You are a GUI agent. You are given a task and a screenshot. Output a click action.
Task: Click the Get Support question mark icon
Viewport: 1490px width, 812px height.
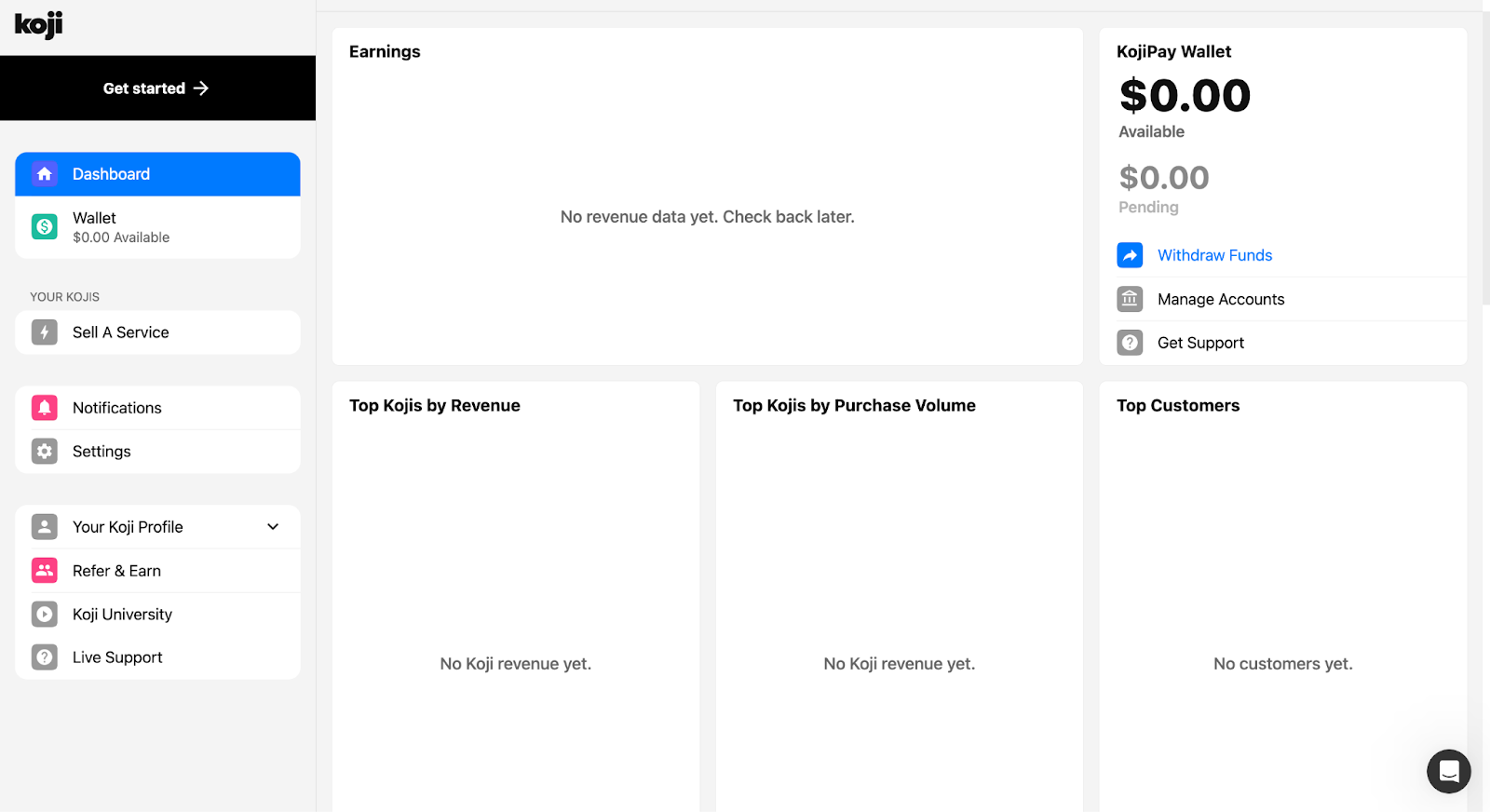pos(1130,343)
